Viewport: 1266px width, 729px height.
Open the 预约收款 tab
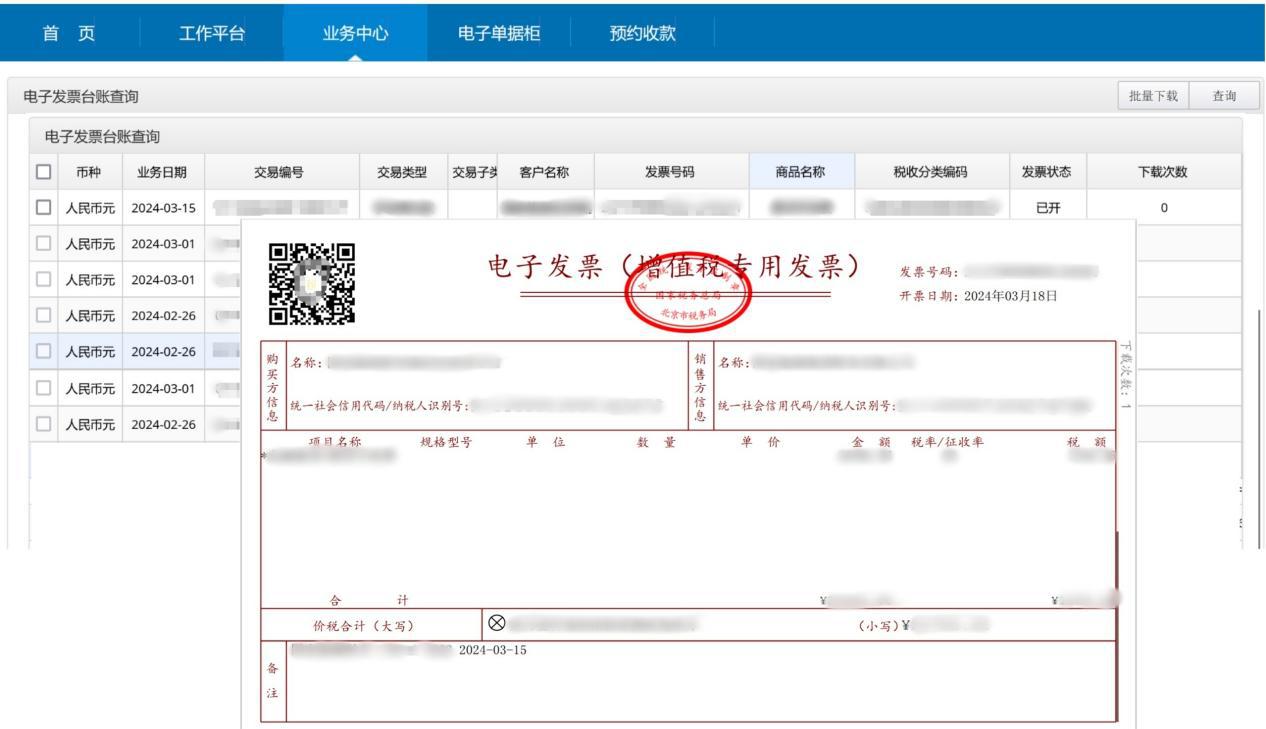pos(642,32)
